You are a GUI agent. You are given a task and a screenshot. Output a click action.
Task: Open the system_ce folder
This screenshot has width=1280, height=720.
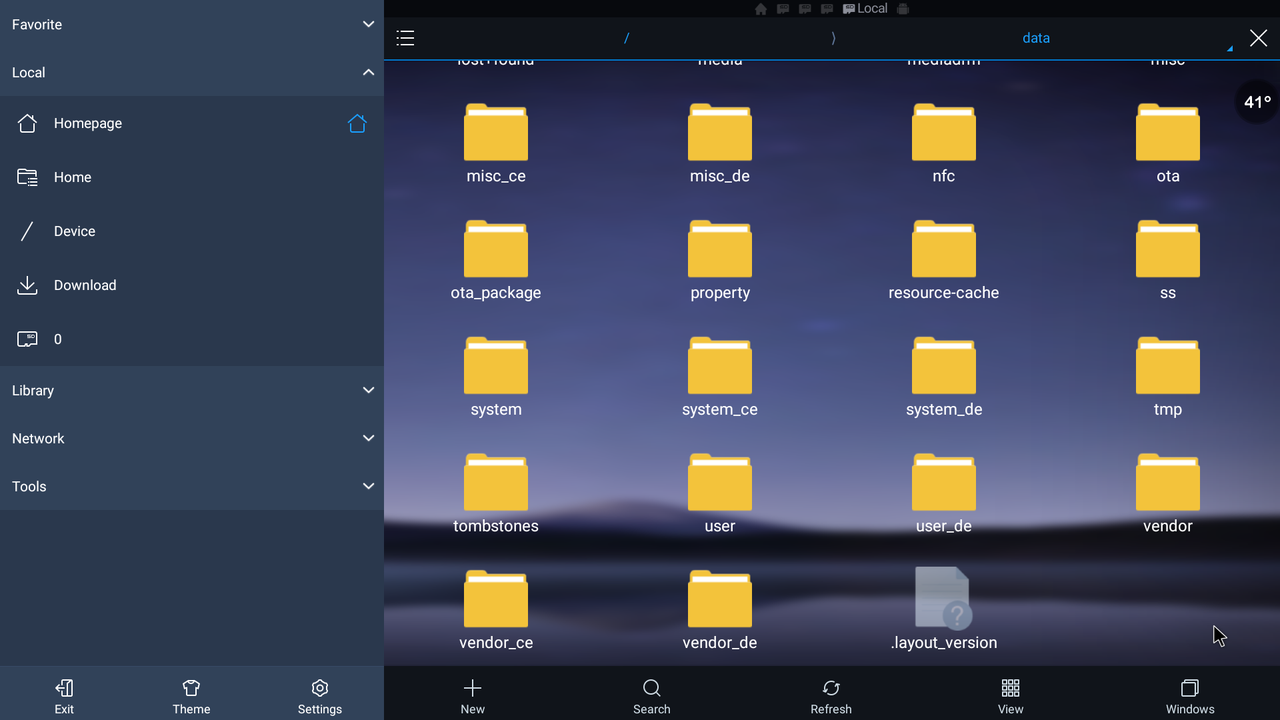point(720,377)
